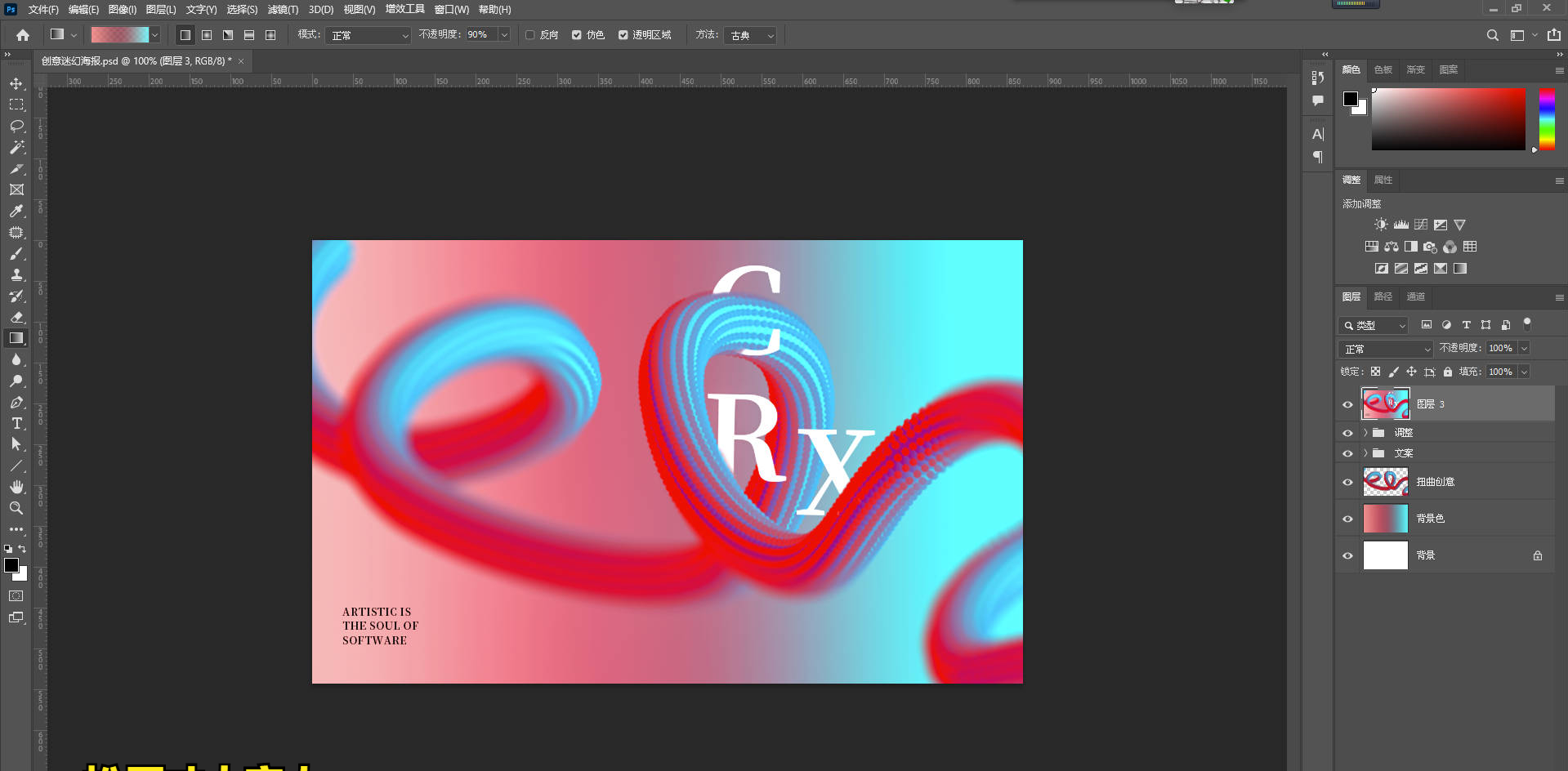
Task: Click the gradient preview swatch in options bar
Action: [119, 35]
